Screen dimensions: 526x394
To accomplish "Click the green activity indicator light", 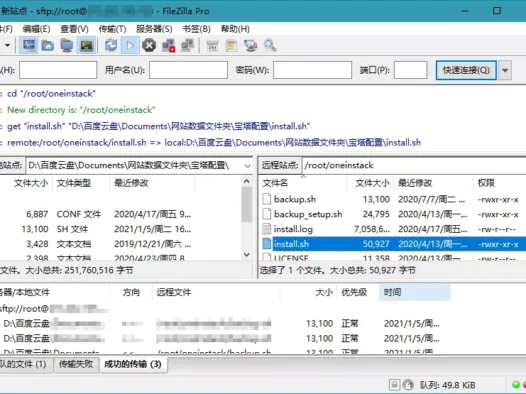I will (x=516, y=385).
